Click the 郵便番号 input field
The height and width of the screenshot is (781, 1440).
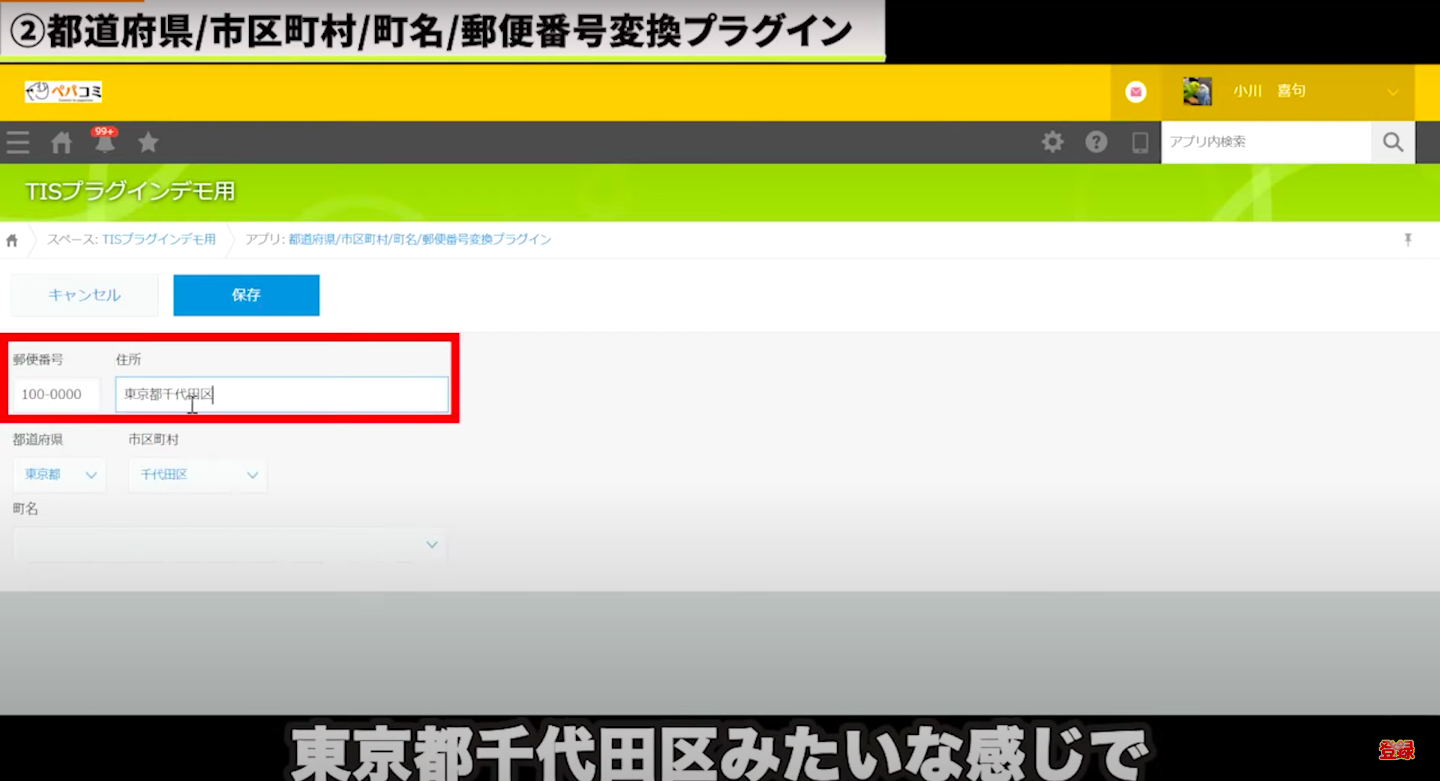click(x=56, y=395)
